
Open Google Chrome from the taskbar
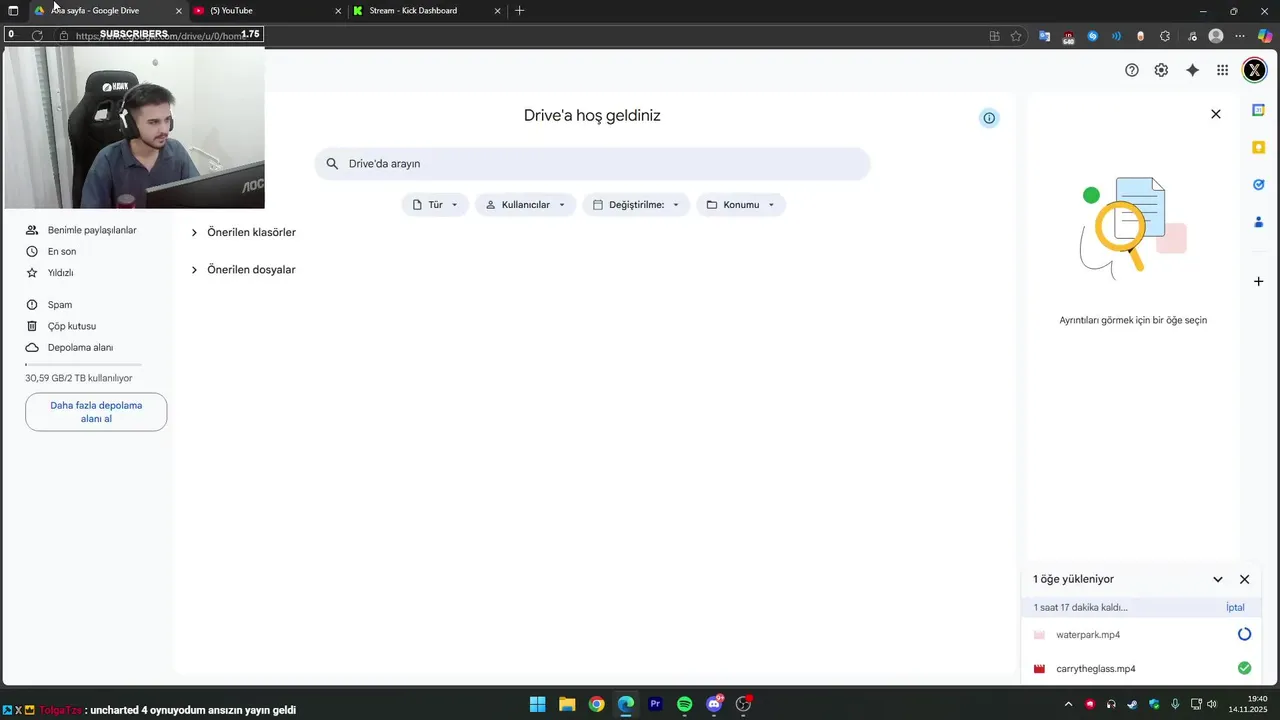(596, 704)
